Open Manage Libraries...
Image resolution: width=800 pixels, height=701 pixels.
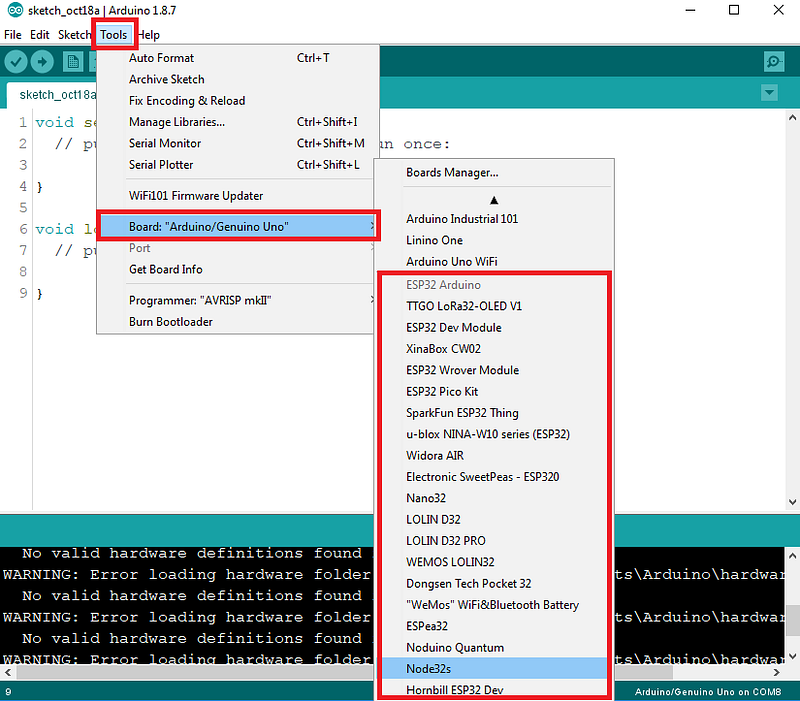pyautogui.click(x=238, y=122)
